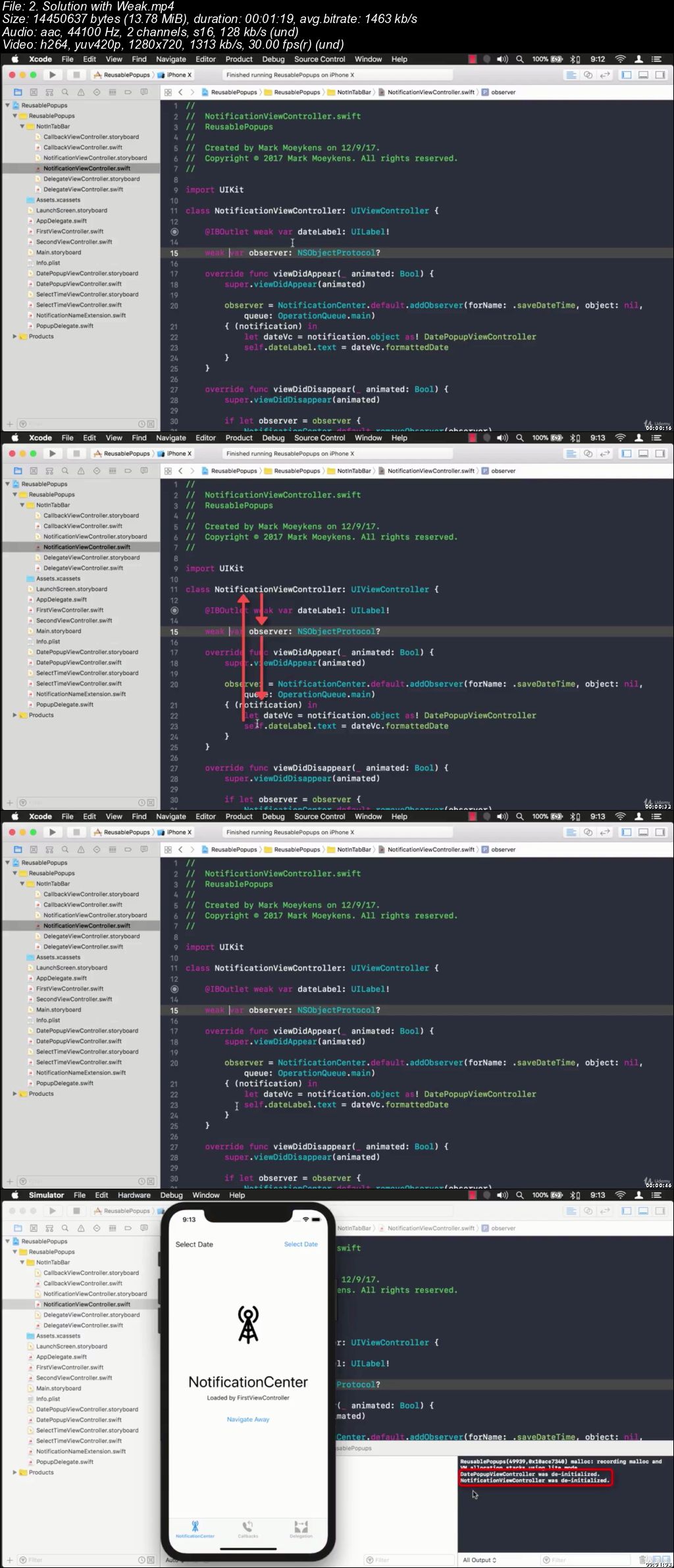Tap the Callbacks tab in the simulator
674x1568 pixels.
(x=247, y=1529)
